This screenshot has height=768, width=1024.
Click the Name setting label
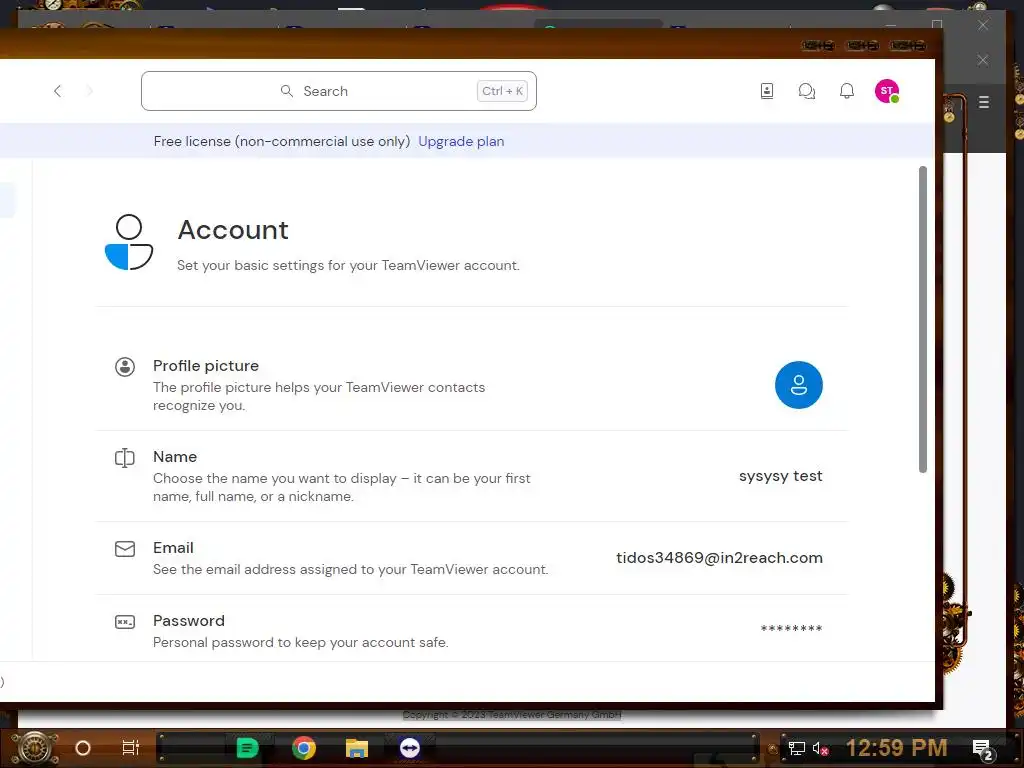175,456
